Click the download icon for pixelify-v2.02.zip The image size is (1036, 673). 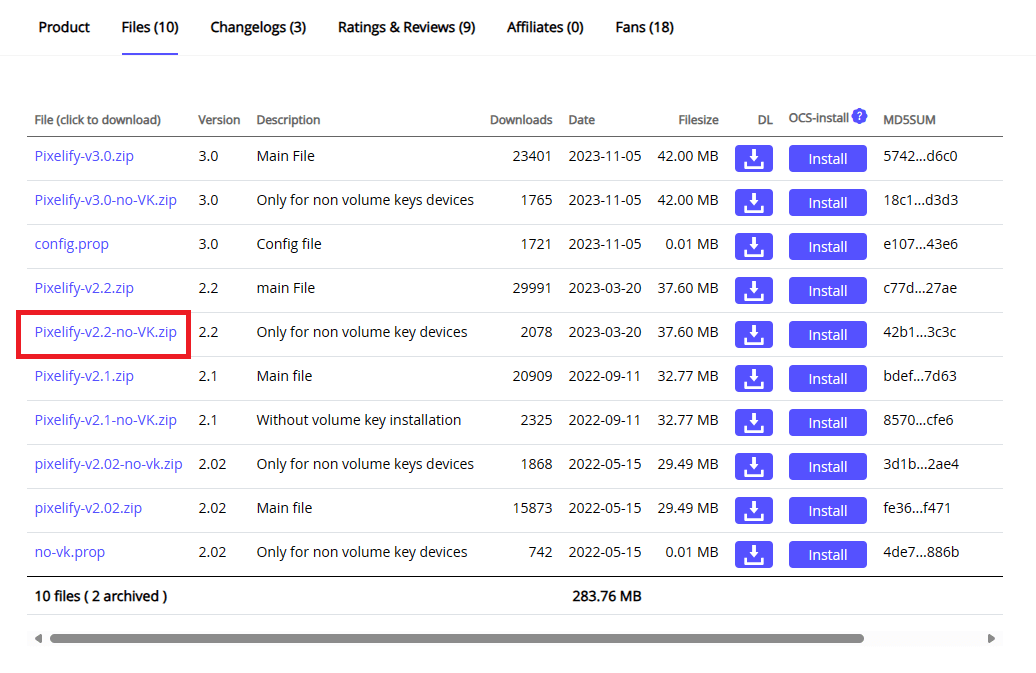(x=753, y=511)
